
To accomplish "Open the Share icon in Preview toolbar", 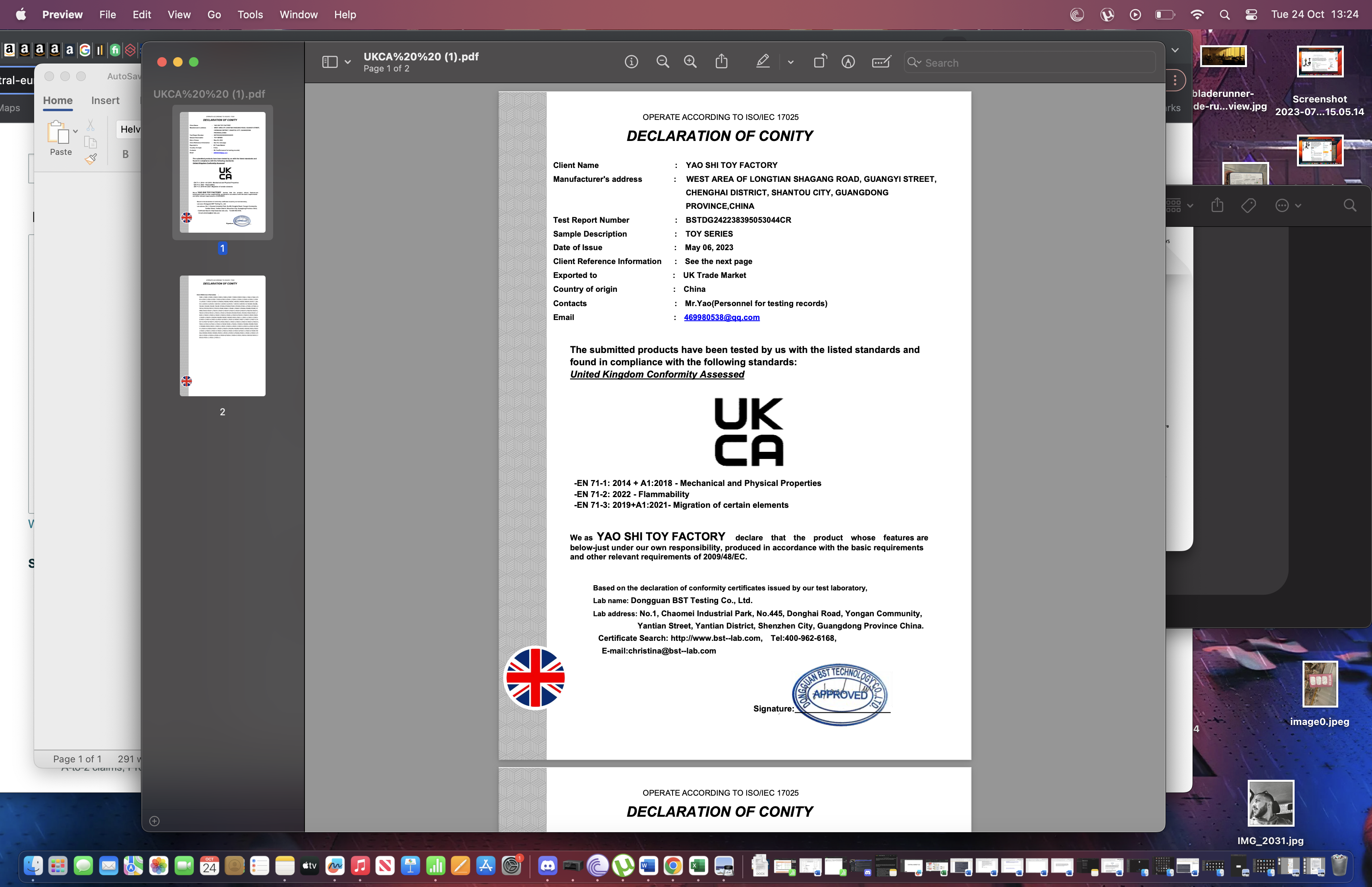I will tap(721, 61).
